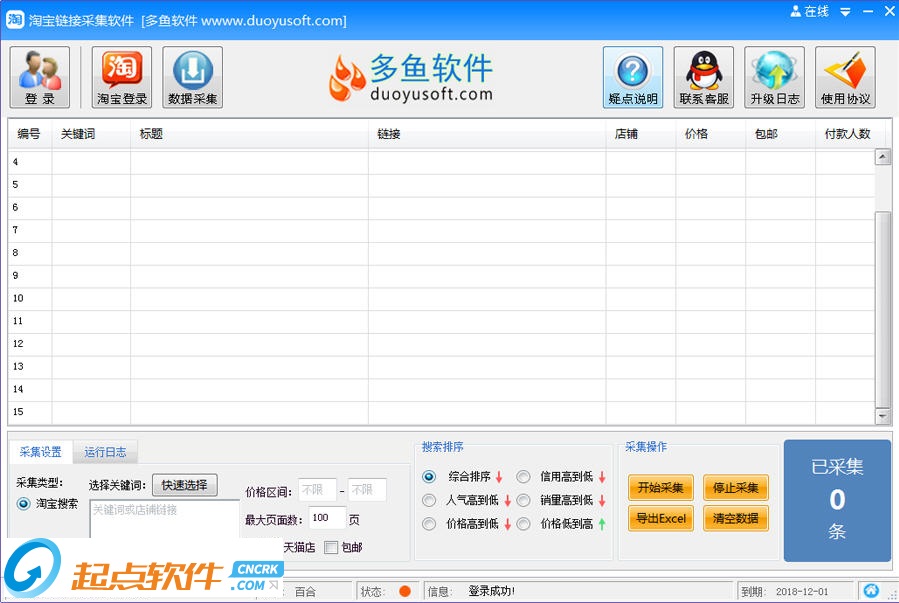Click the 付款人数 column header
Image resolution: width=899 pixels, height=603 pixels.
850,134
